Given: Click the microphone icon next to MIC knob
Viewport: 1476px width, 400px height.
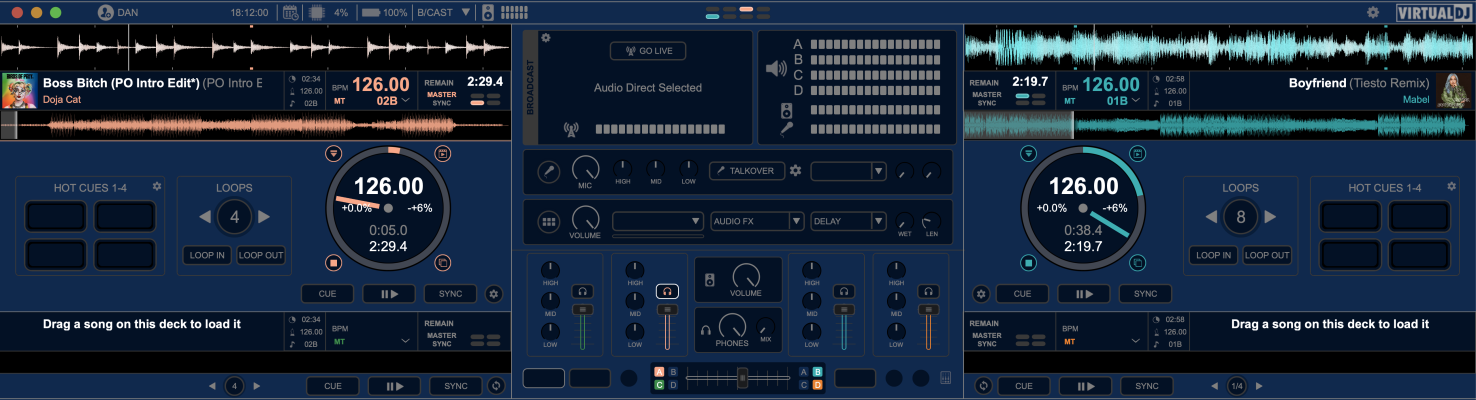Looking at the screenshot, I should coord(548,171).
